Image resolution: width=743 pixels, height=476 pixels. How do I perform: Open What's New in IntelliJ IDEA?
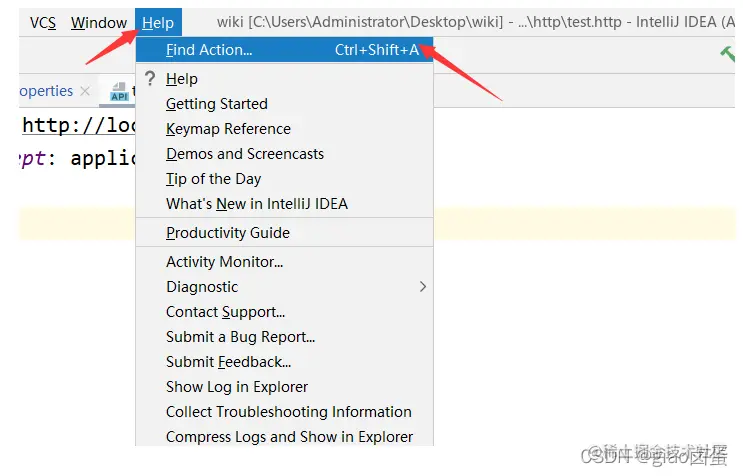point(284,204)
